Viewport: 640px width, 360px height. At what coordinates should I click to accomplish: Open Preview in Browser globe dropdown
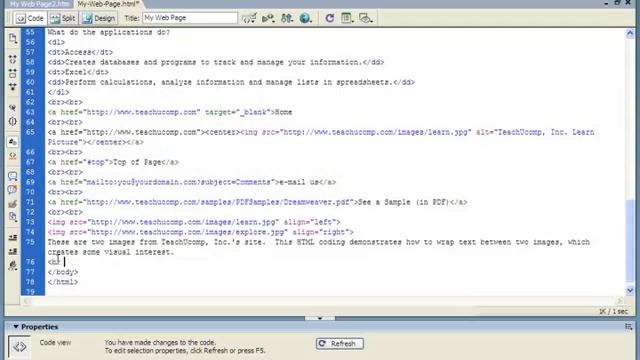pyautogui.click(x=305, y=18)
